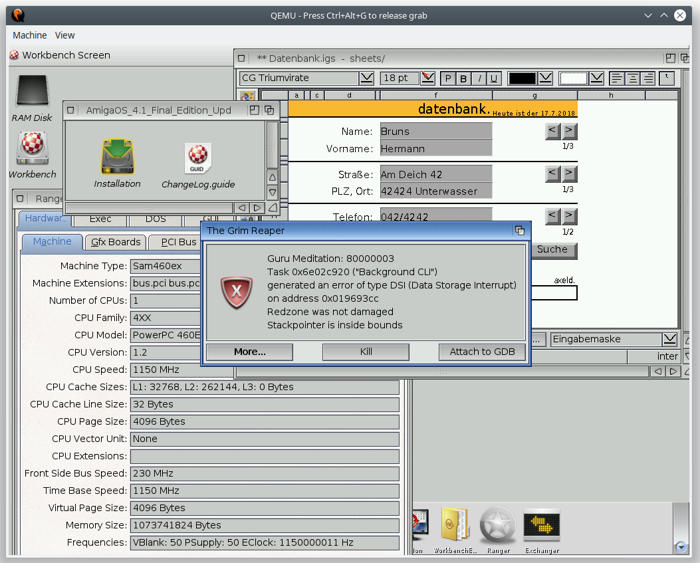
Task: Click the red X shield icon
Action: coord(236,292)
